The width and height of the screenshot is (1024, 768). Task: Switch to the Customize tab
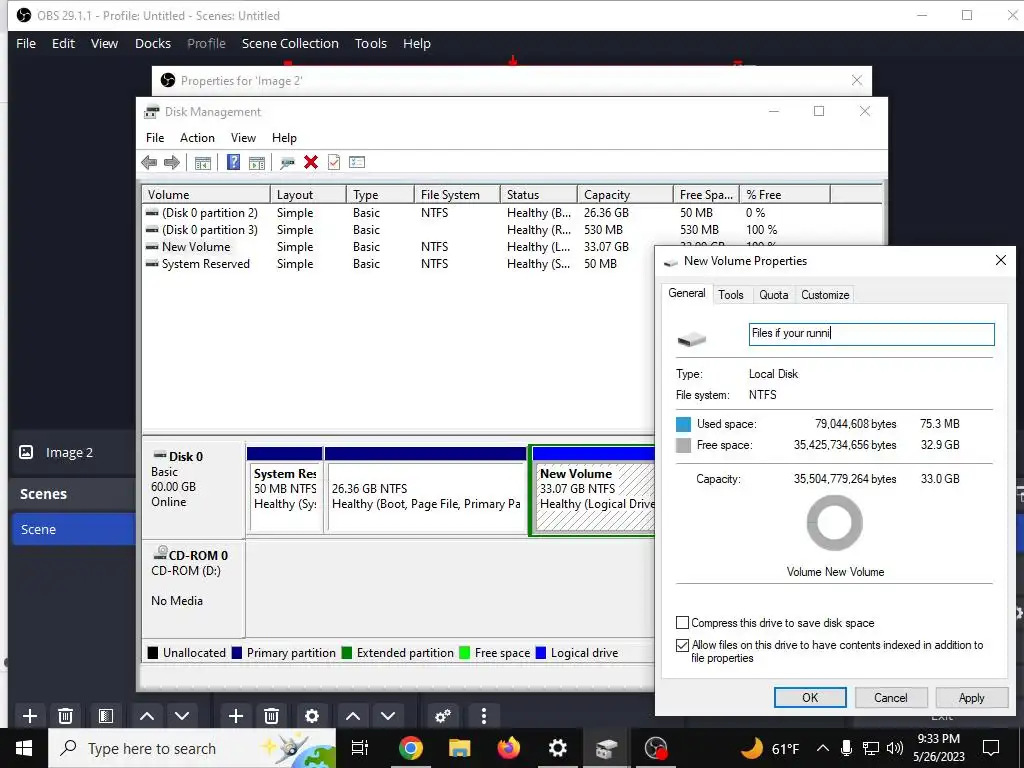[825, 295]
